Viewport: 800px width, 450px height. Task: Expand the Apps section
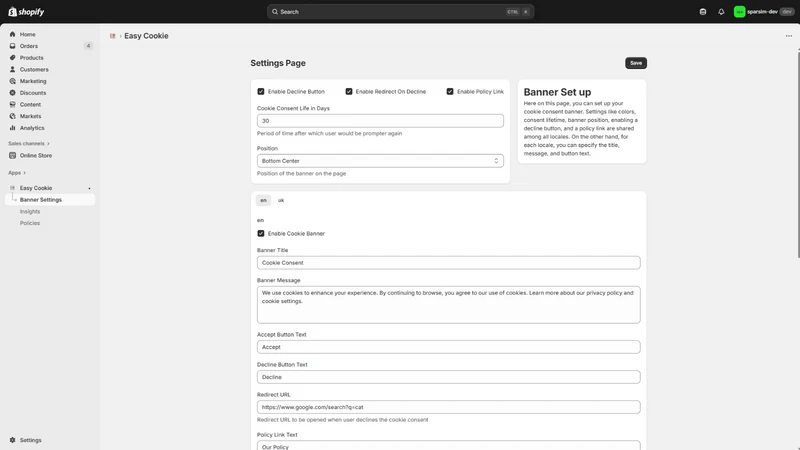[x=17, y=172]
